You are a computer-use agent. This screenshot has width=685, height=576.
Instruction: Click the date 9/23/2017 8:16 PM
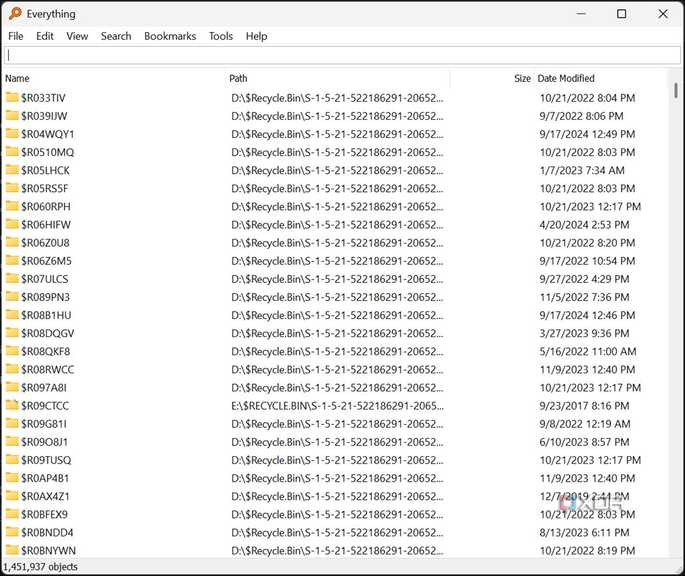coord(584,406)
